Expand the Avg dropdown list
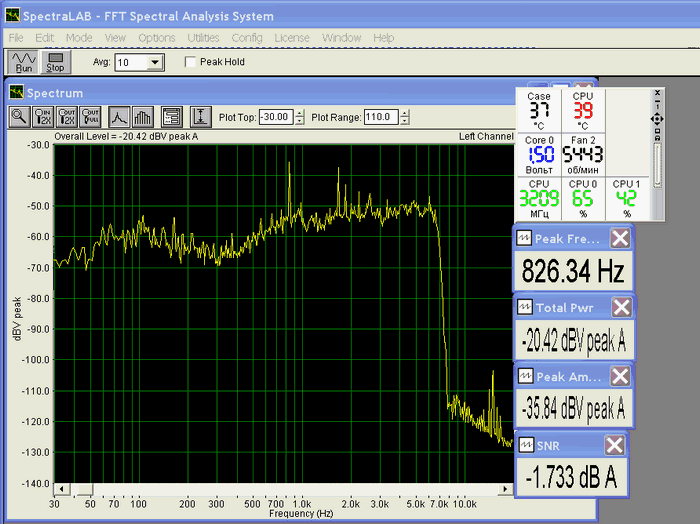This screenshot has width=700, height=524. (x=154, y=62)
